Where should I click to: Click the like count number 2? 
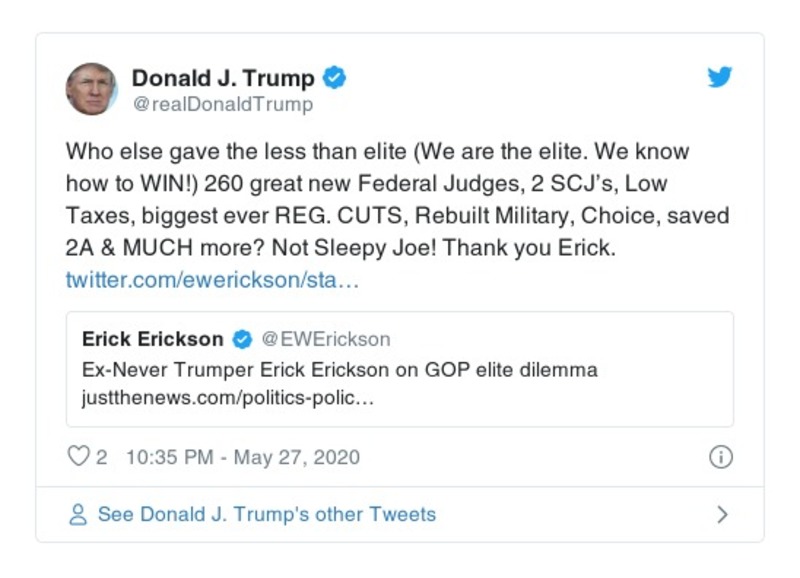tap(102, 457)
